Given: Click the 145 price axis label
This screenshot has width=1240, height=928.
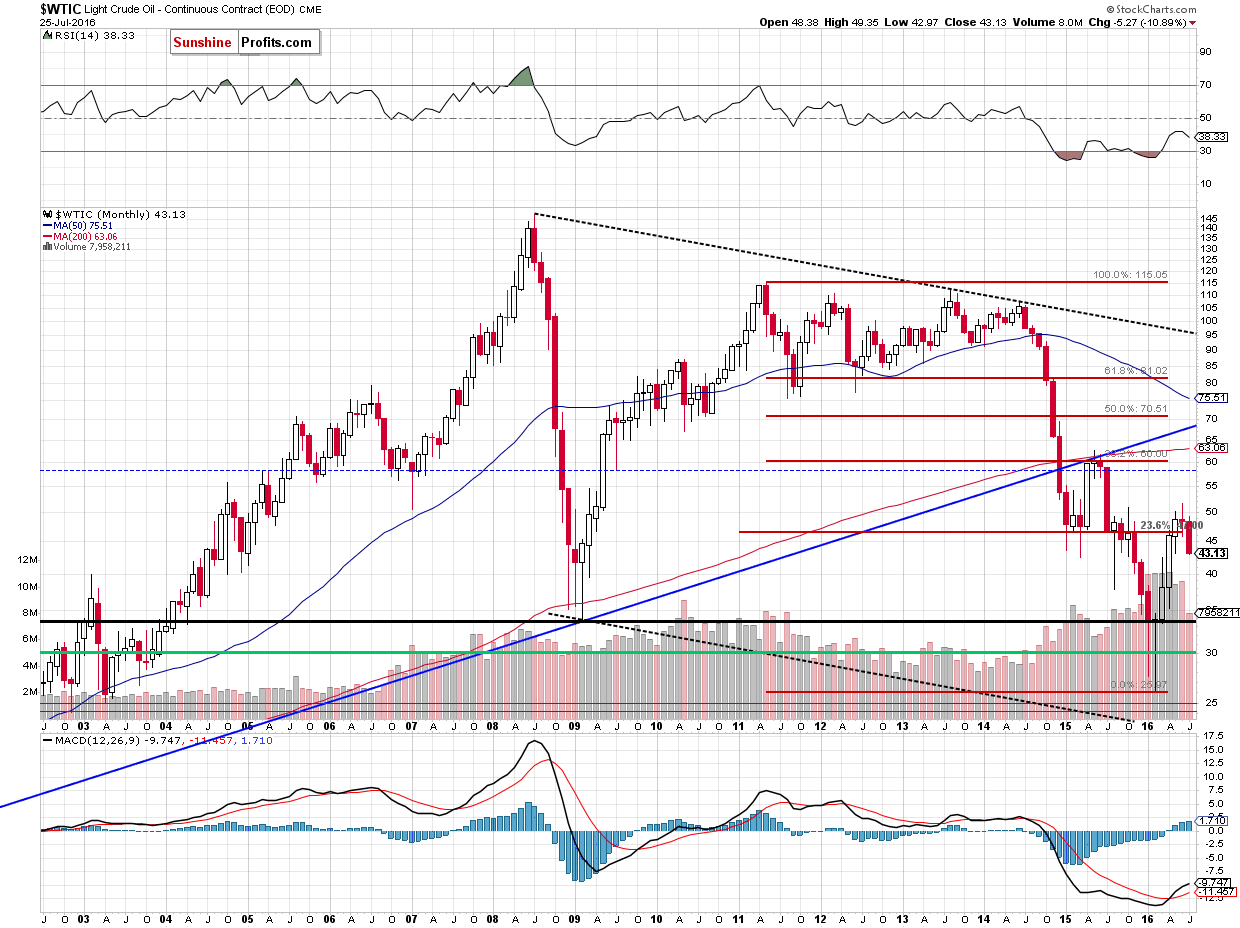Looking at the screenshot, I should (1209, 218).
